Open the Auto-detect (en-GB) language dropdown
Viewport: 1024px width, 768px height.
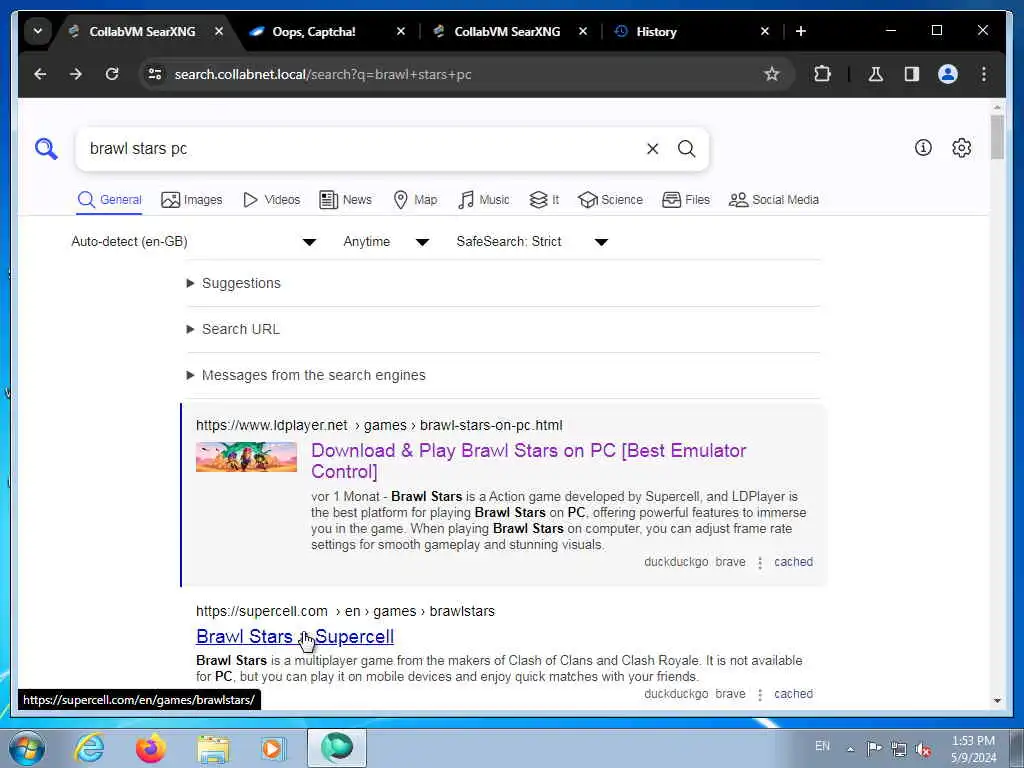(x=193, y=242)
